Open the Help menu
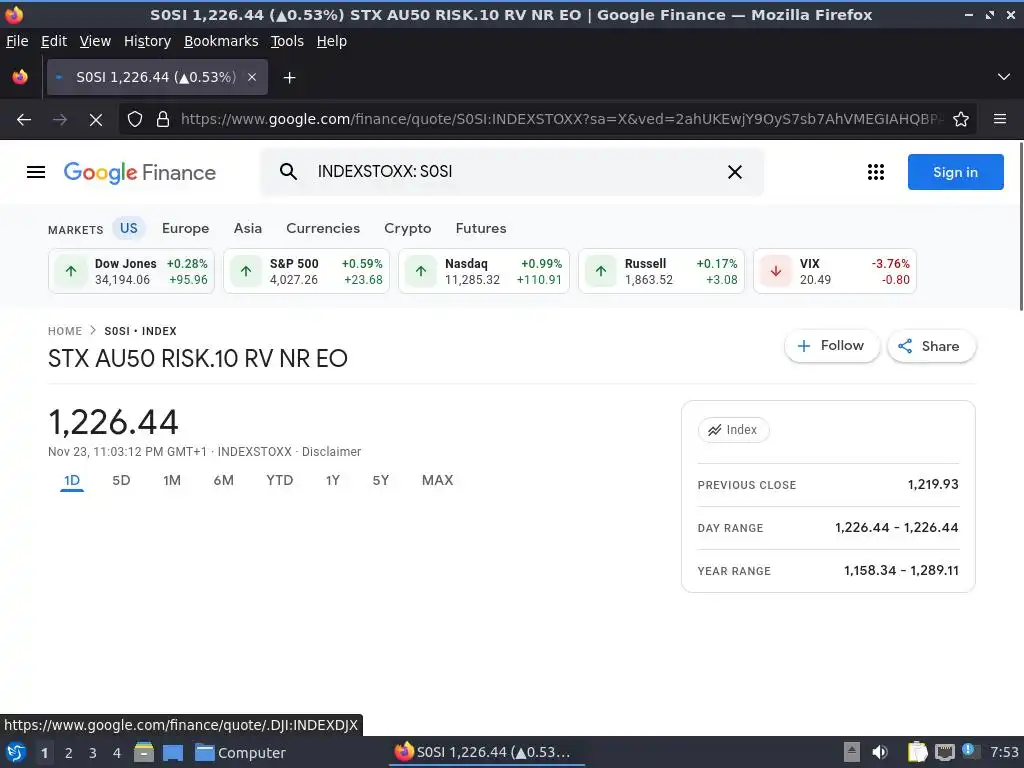This screenshot has width=1024, height=768. (x=332, y=41)
